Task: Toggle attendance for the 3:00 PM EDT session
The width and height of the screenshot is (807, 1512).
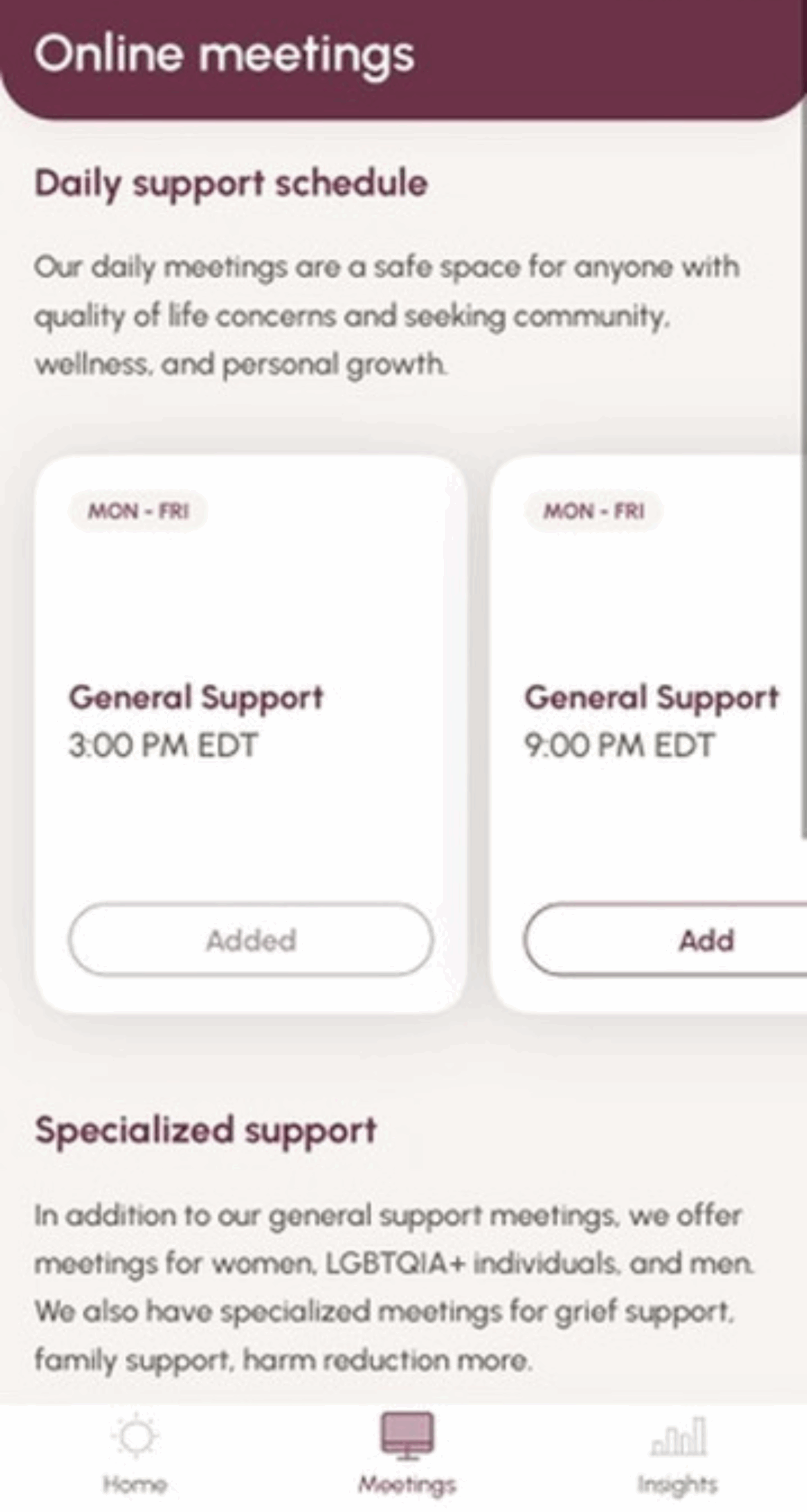Action: pyautogui.click(x=251, y=939)
